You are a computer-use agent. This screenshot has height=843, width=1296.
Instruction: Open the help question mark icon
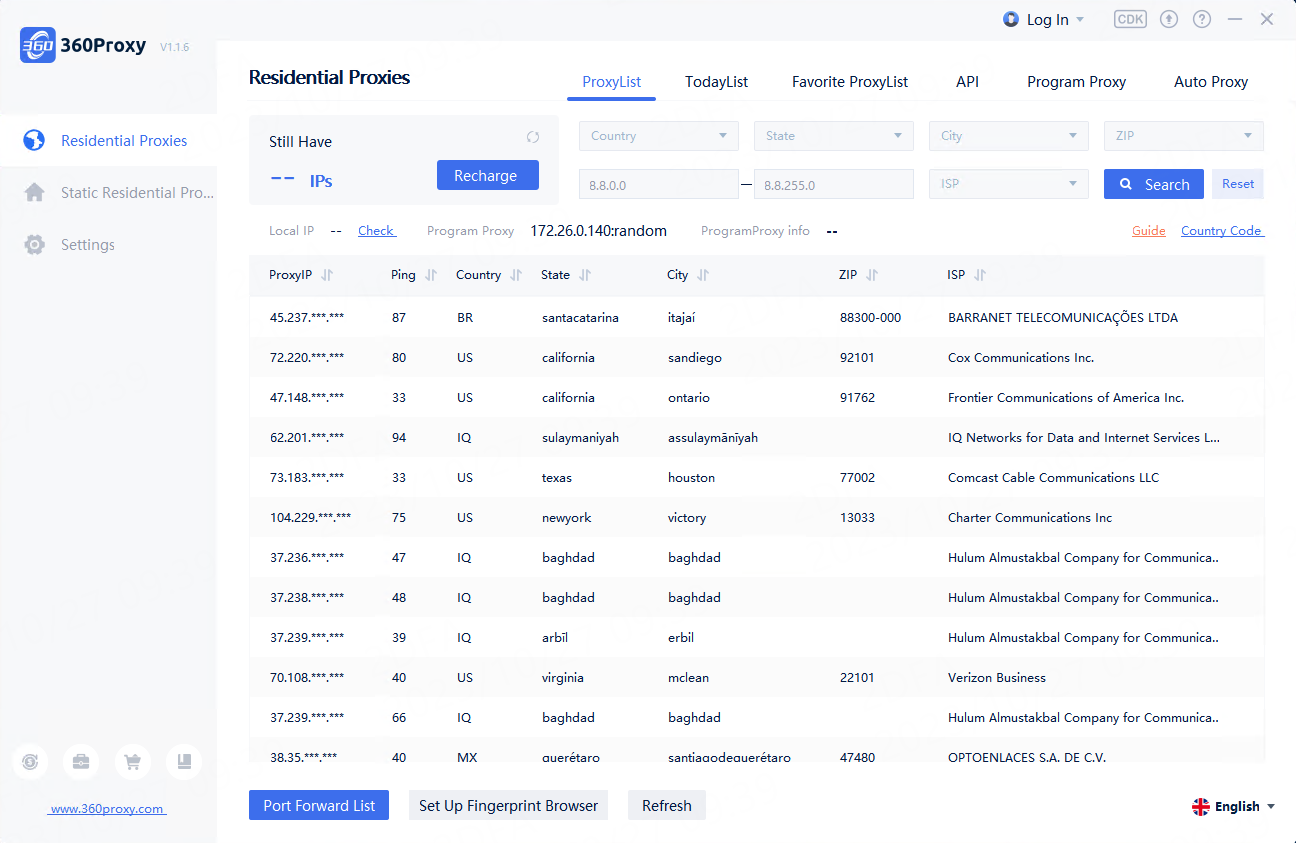coord(1202,19)
